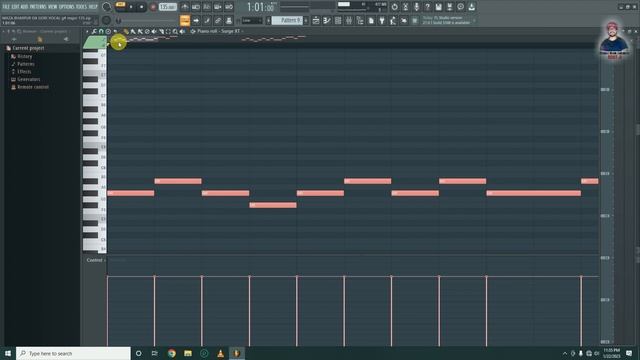Image resolution: width=640 pixels, height=360 pixels.
Task: Adjust the main volume slider
Action: (x=107, y=7)
